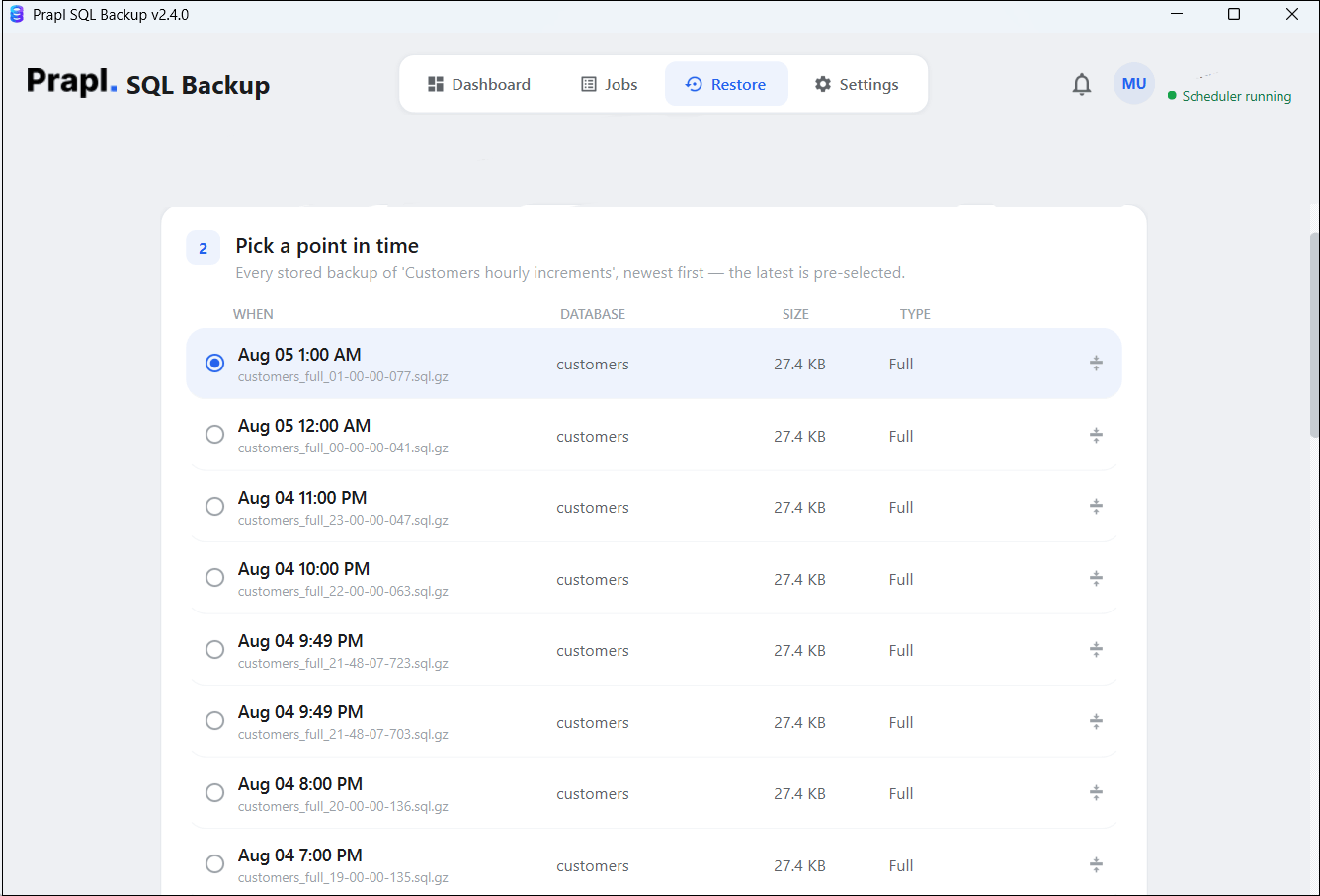This screenshot has height=896, width=1320.
Task: Click the 'Aug 04 10:00 PM' timestamp
Action: pos(303,569)
